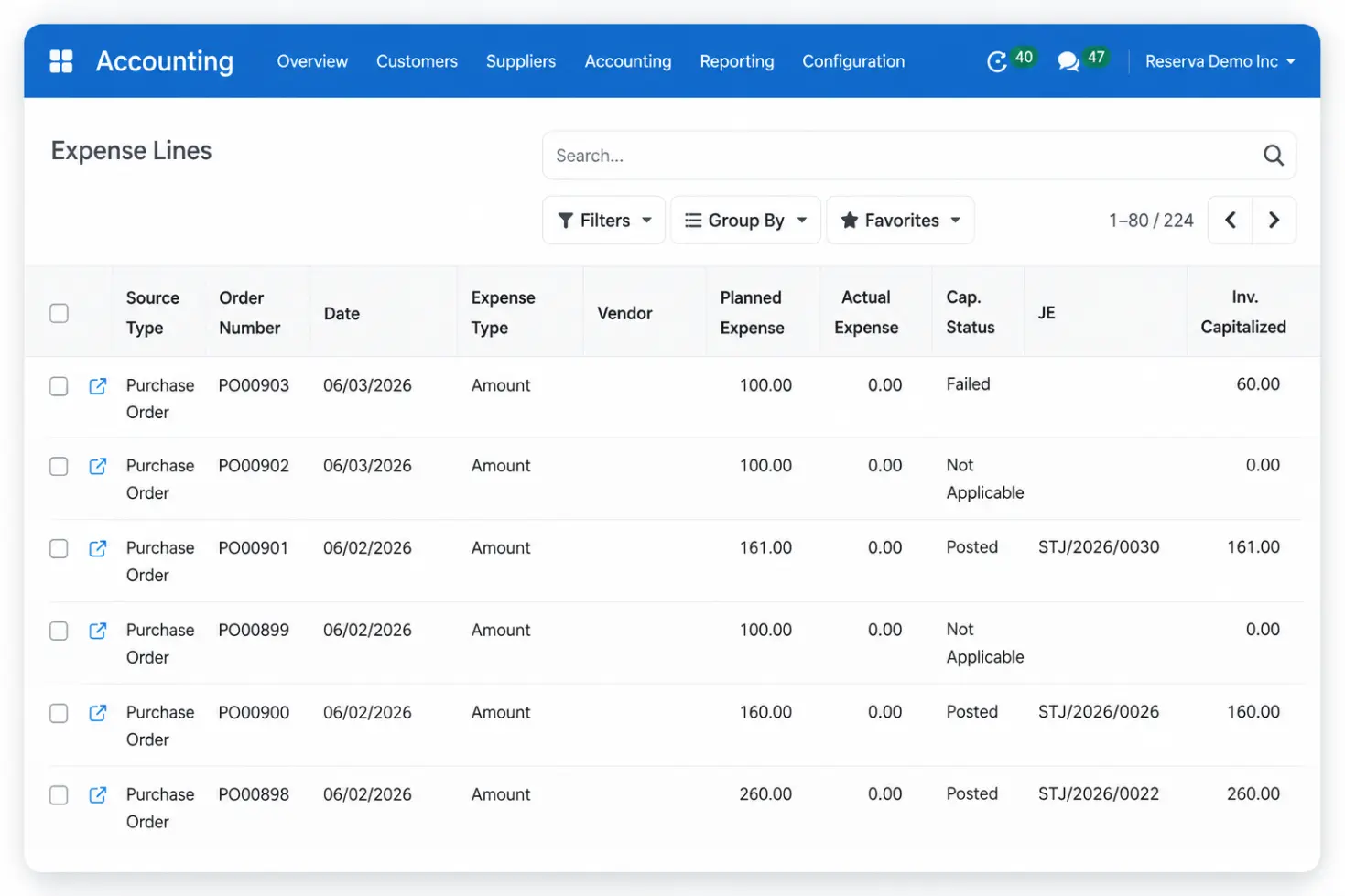Expand the Group By dropdown

point(745,220)
